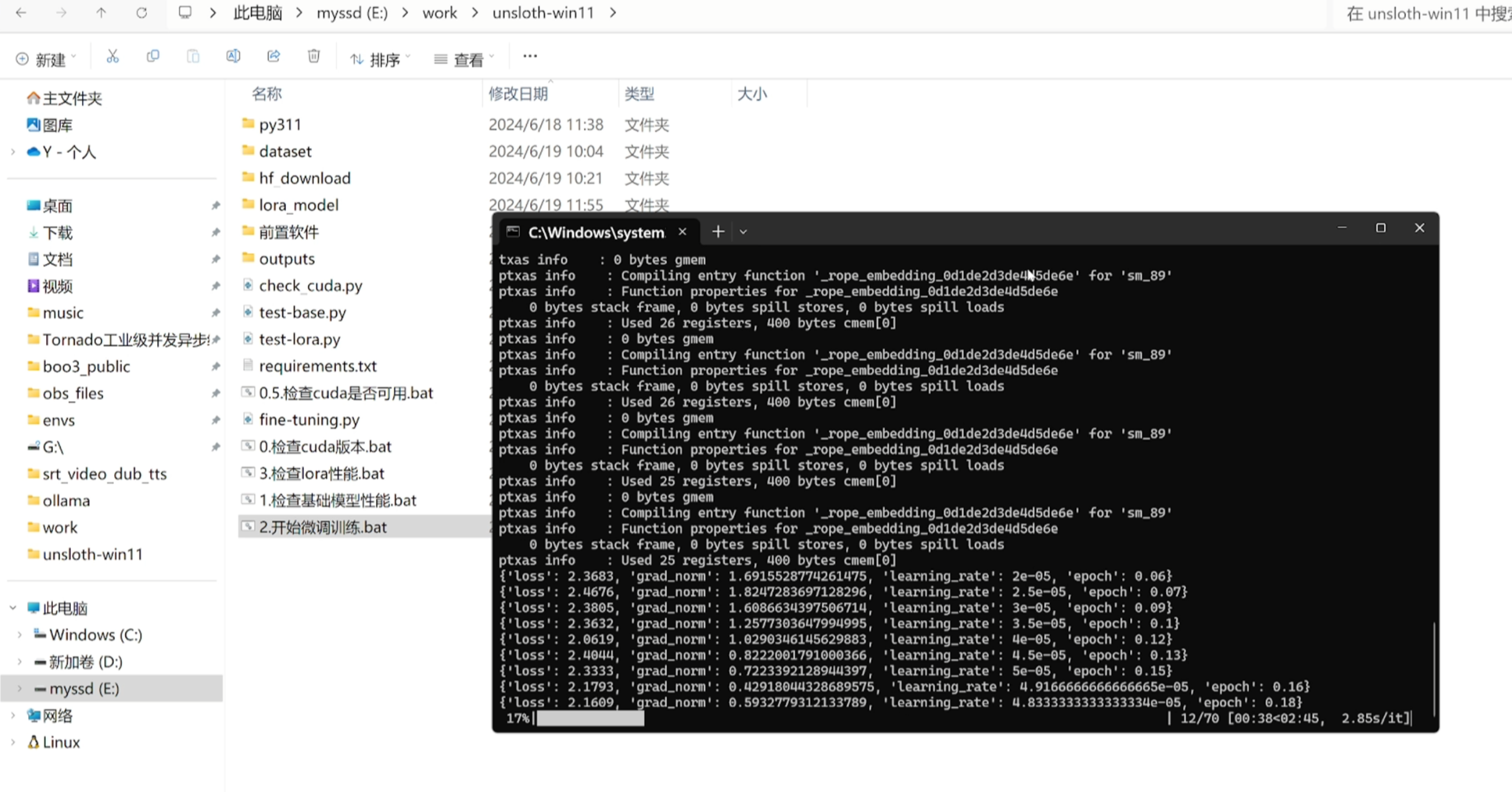Go up one folder level arrow
This screenshot has width=1512, height=792.
[101, 13]
